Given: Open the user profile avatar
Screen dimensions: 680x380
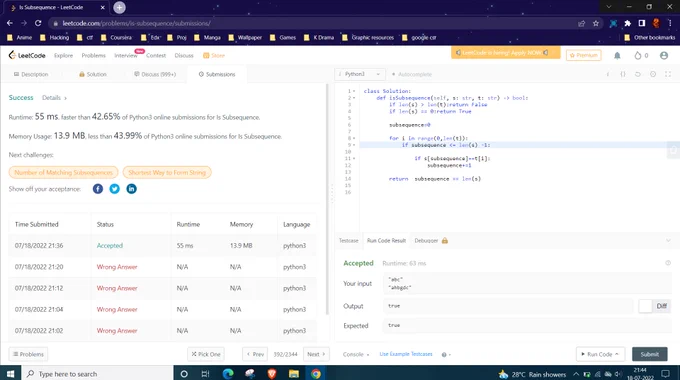Looking at the screenshot, I should pos(664,56).
